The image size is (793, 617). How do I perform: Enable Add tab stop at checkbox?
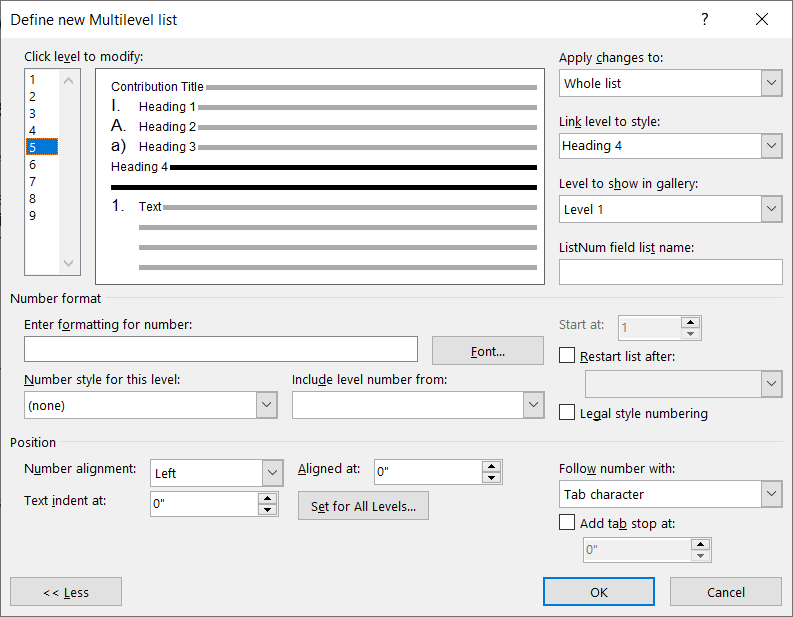click(567, 522)
